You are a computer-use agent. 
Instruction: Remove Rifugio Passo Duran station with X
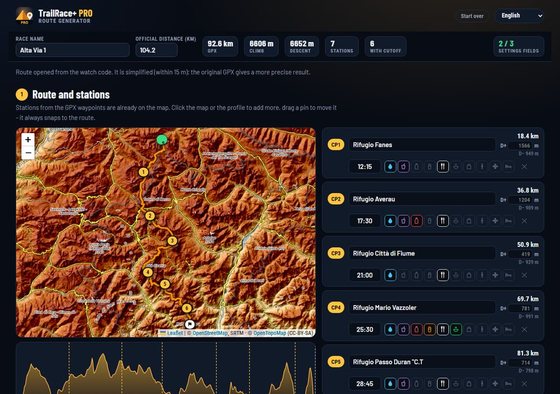coord(524,384)
